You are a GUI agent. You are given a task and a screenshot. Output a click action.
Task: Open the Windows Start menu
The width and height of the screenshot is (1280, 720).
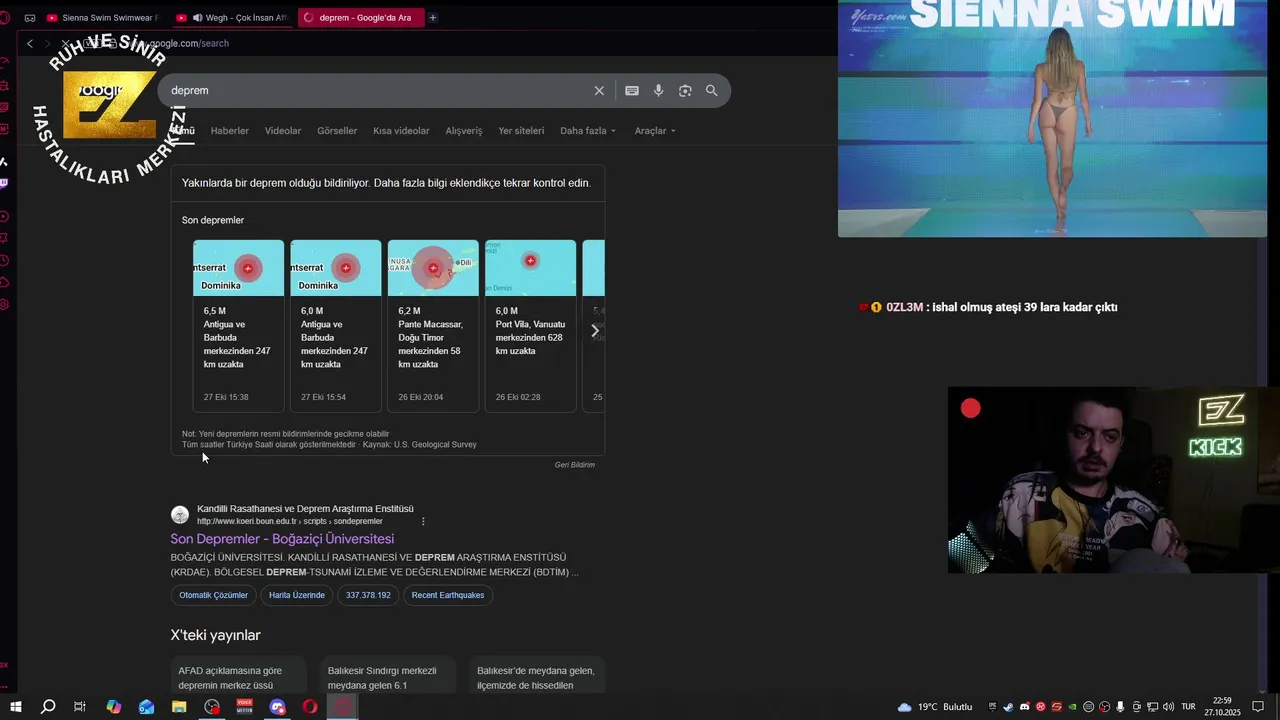pos(16,707)
